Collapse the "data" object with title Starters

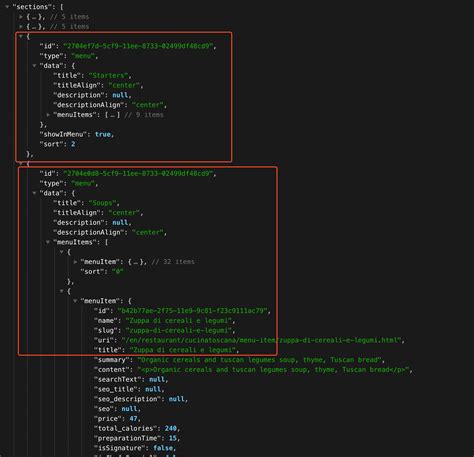click(x=34, y=66)
